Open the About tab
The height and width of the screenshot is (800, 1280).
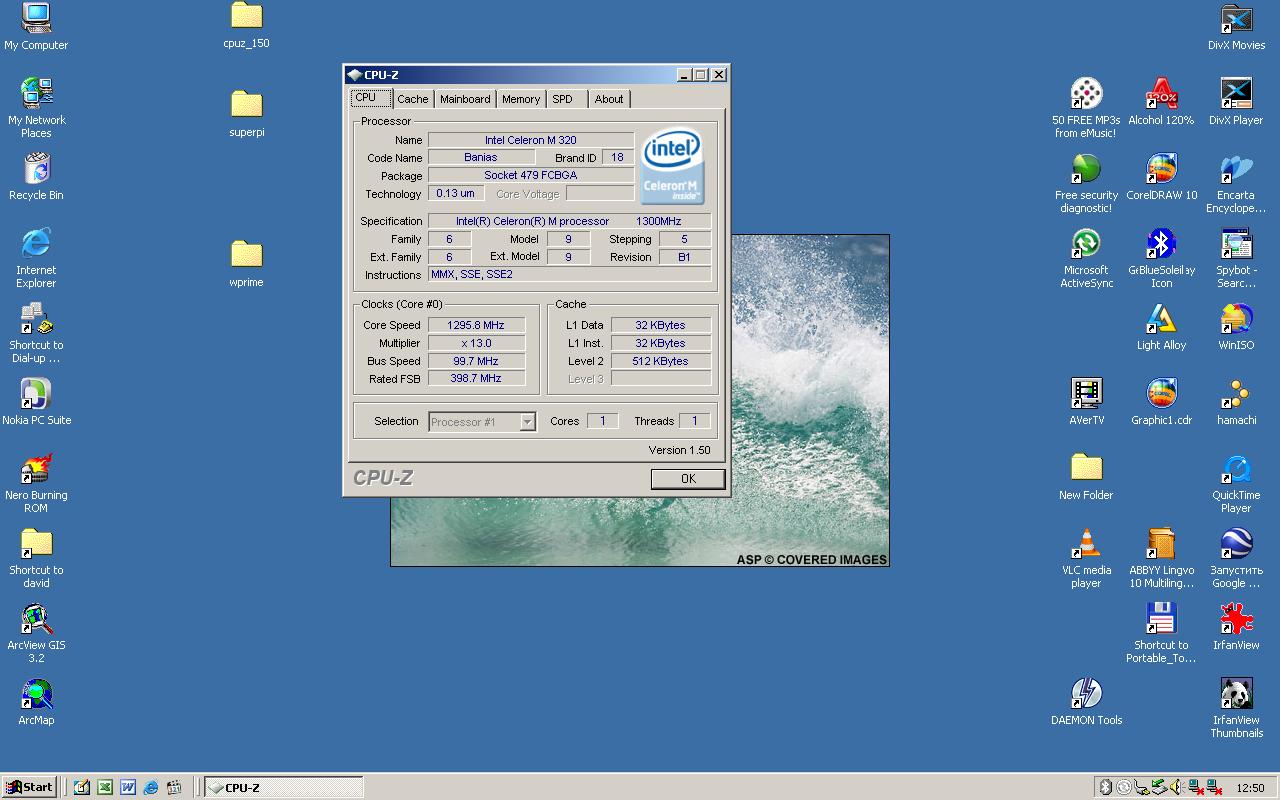[609, 99]
